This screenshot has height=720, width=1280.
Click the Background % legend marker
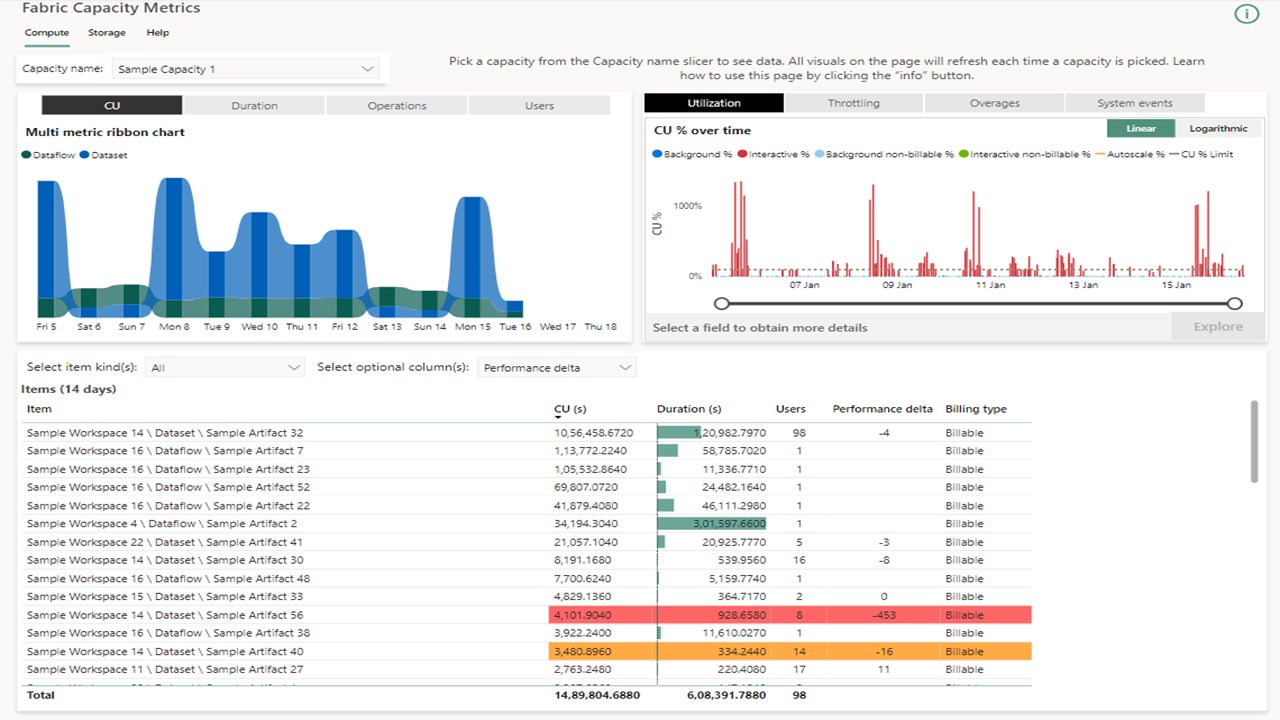tap(657, 154)
